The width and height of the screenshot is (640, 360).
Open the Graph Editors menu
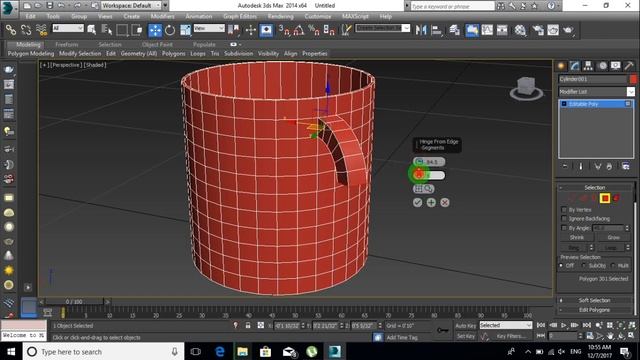point(240,16)
